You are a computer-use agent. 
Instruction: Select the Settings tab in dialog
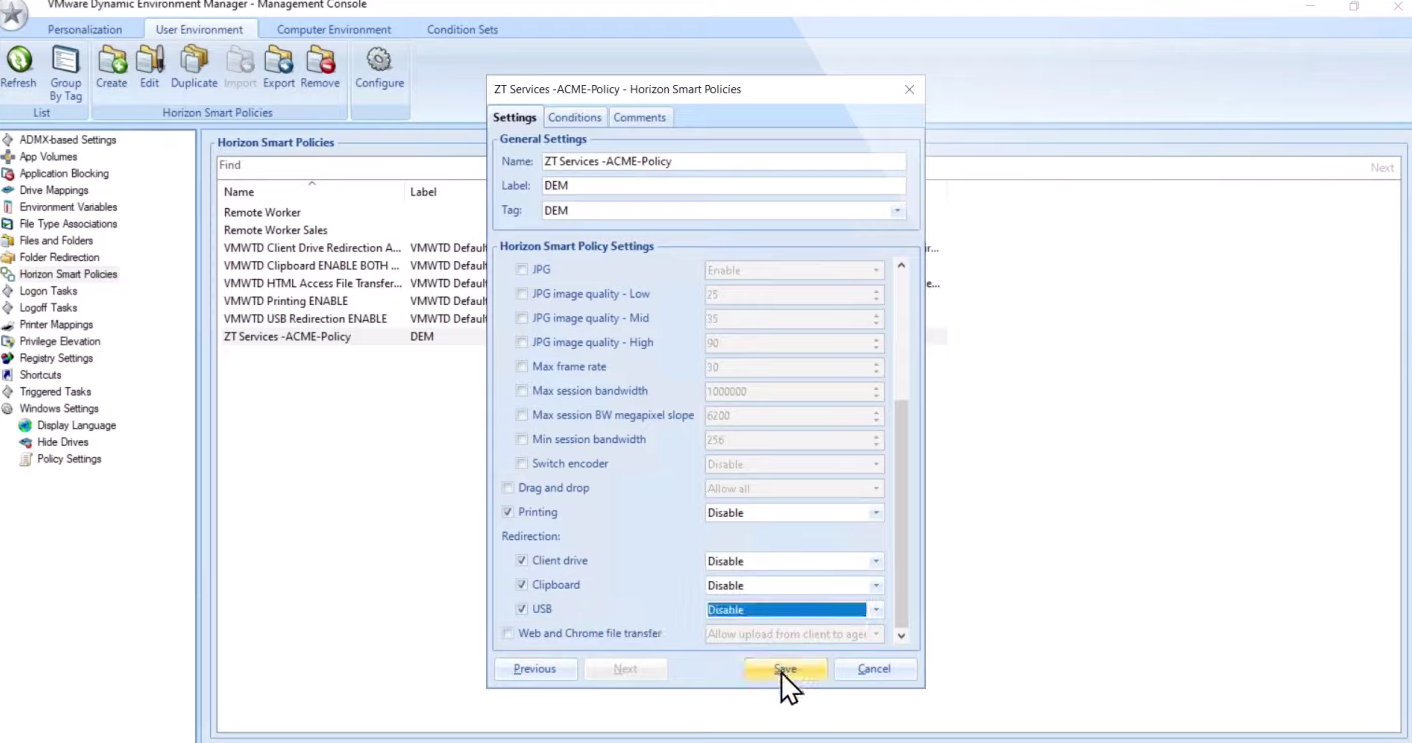tap(515, 118)
